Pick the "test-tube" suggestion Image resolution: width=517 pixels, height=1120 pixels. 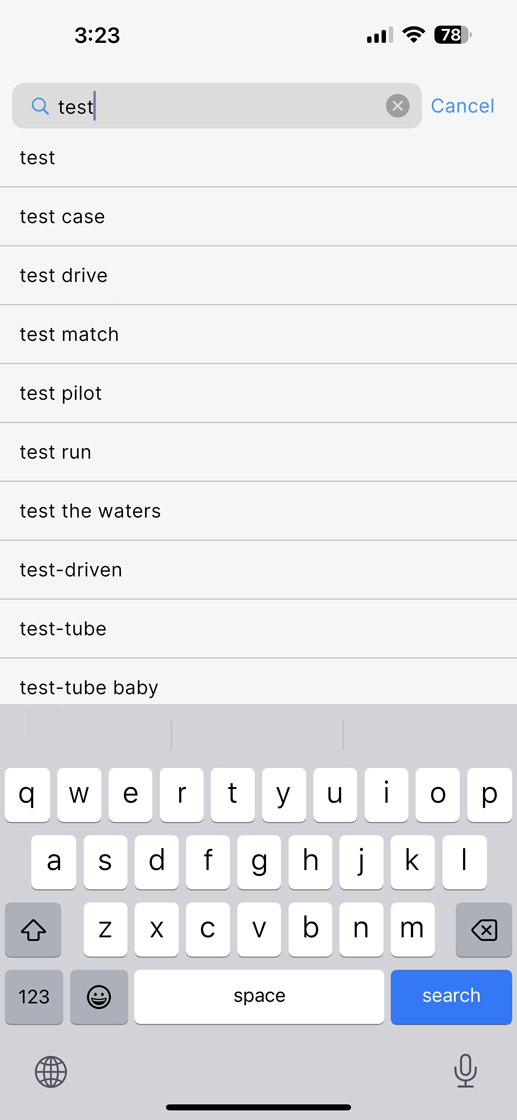coord(258,629)
